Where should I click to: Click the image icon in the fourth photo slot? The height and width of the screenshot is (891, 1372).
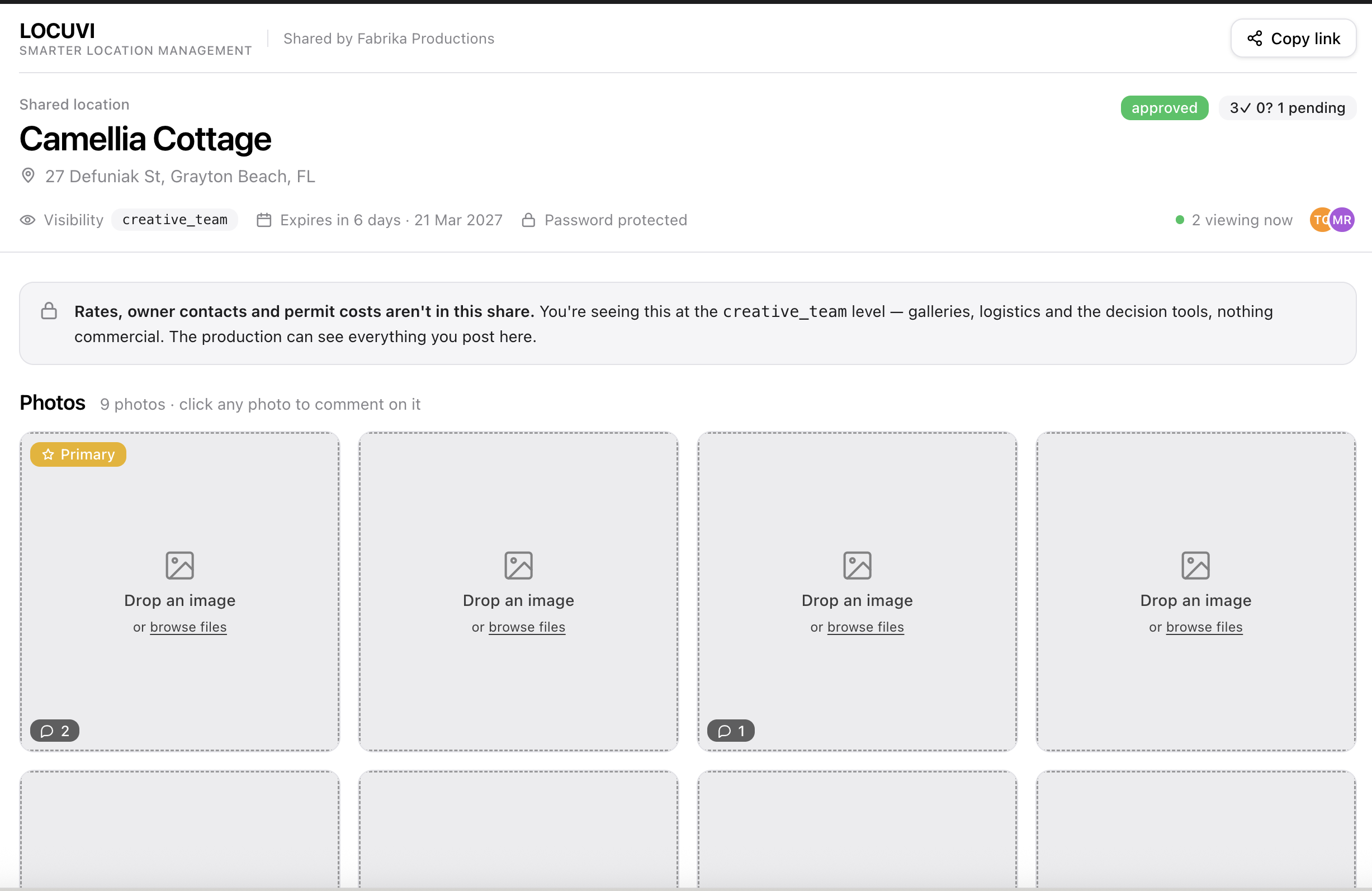(1195, 565)
